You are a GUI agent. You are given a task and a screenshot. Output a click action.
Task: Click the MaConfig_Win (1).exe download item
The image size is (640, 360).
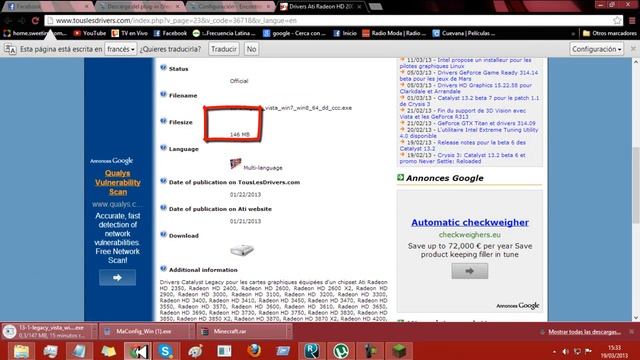(x=144, y=331)
